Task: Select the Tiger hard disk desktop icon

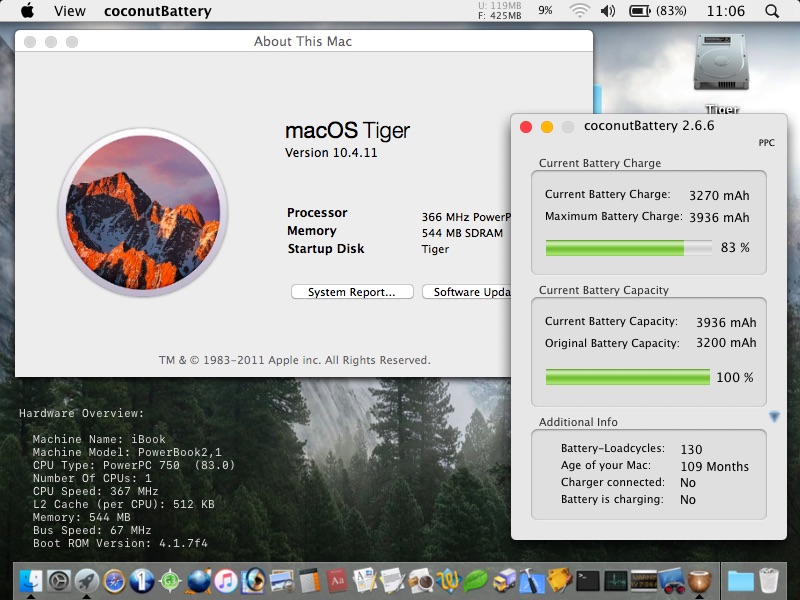Action: 721,64
